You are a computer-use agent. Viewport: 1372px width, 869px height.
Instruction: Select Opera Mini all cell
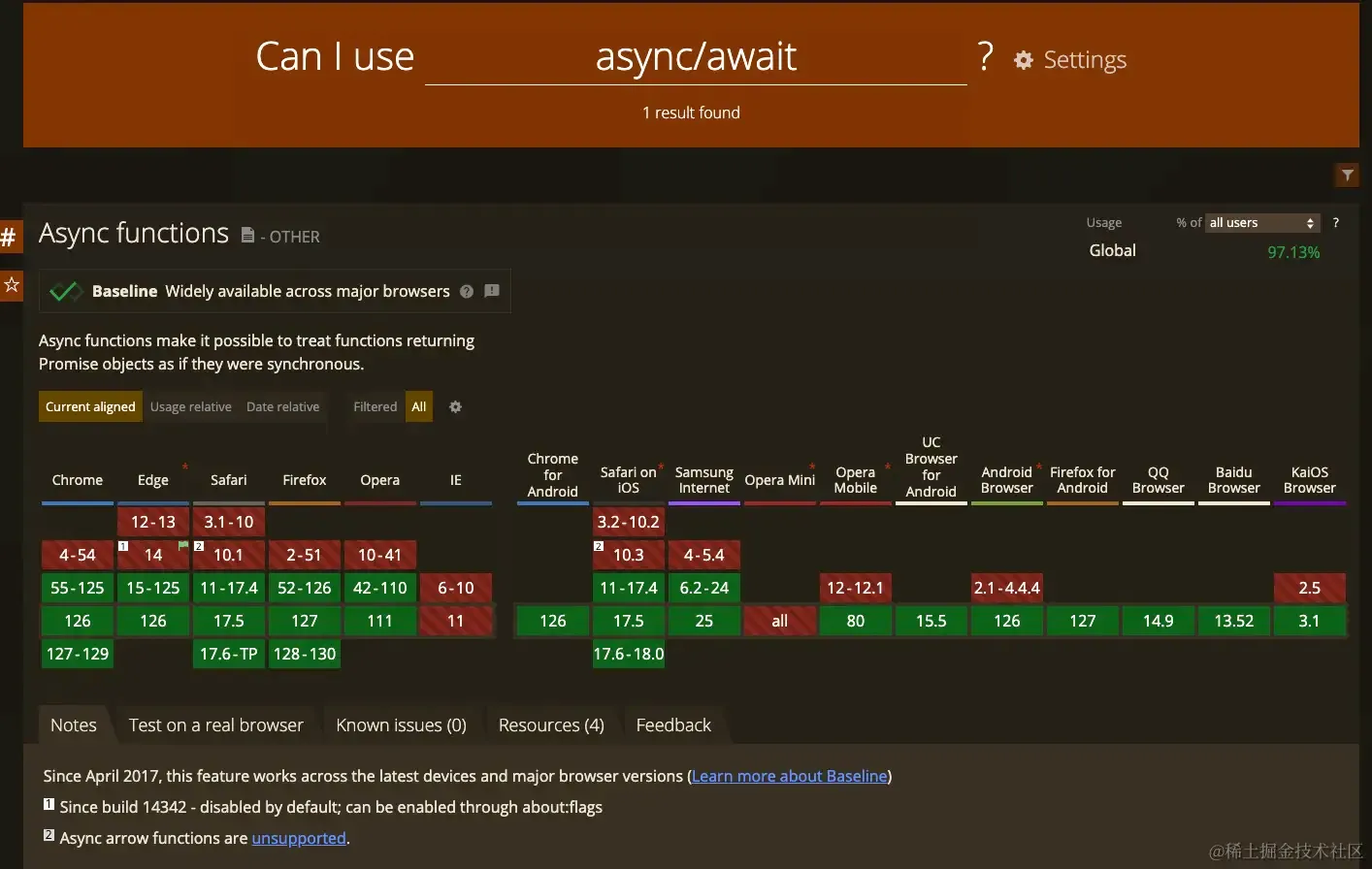point(780,621)
